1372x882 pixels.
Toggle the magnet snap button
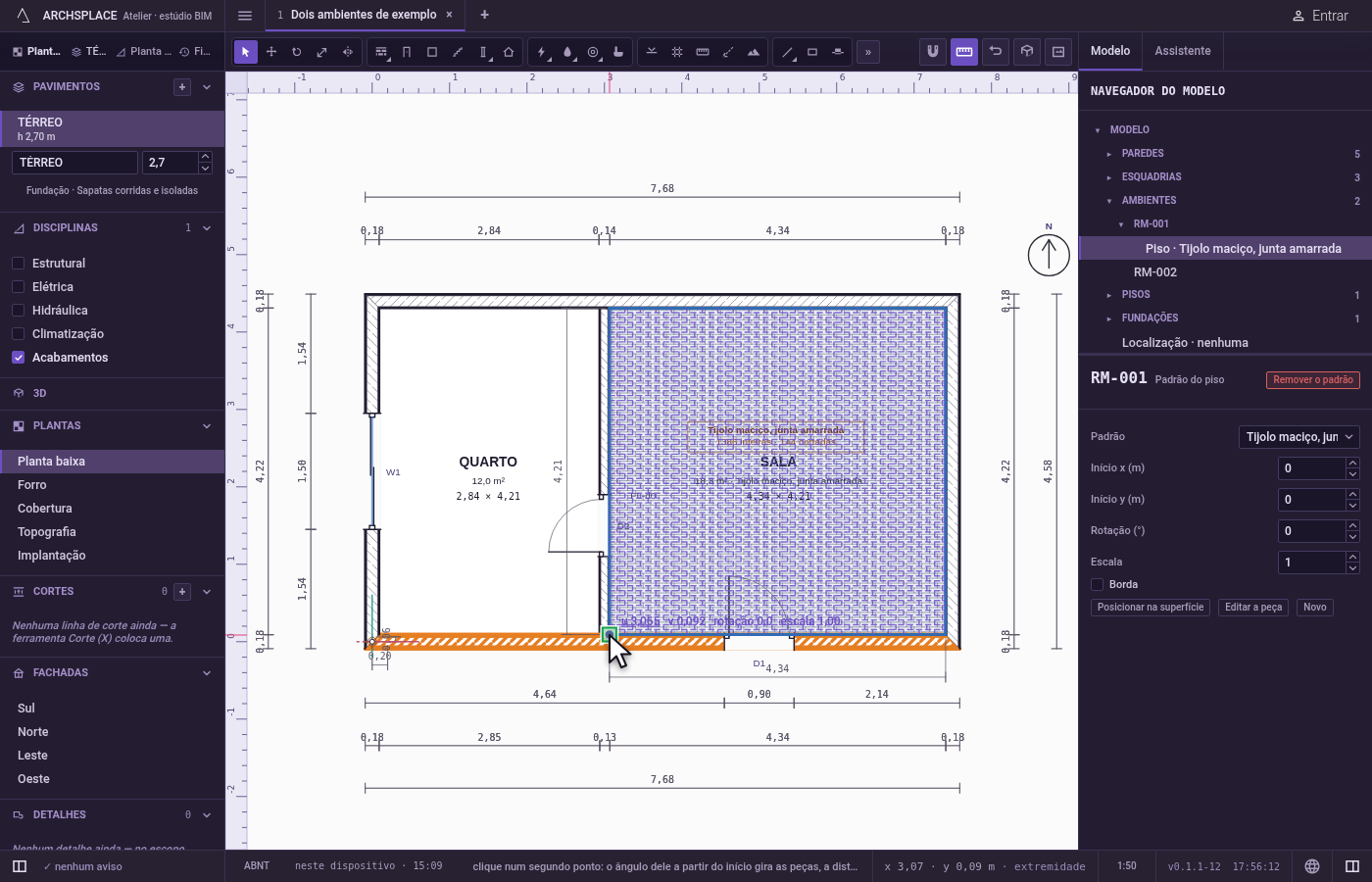tap(933, 52)
